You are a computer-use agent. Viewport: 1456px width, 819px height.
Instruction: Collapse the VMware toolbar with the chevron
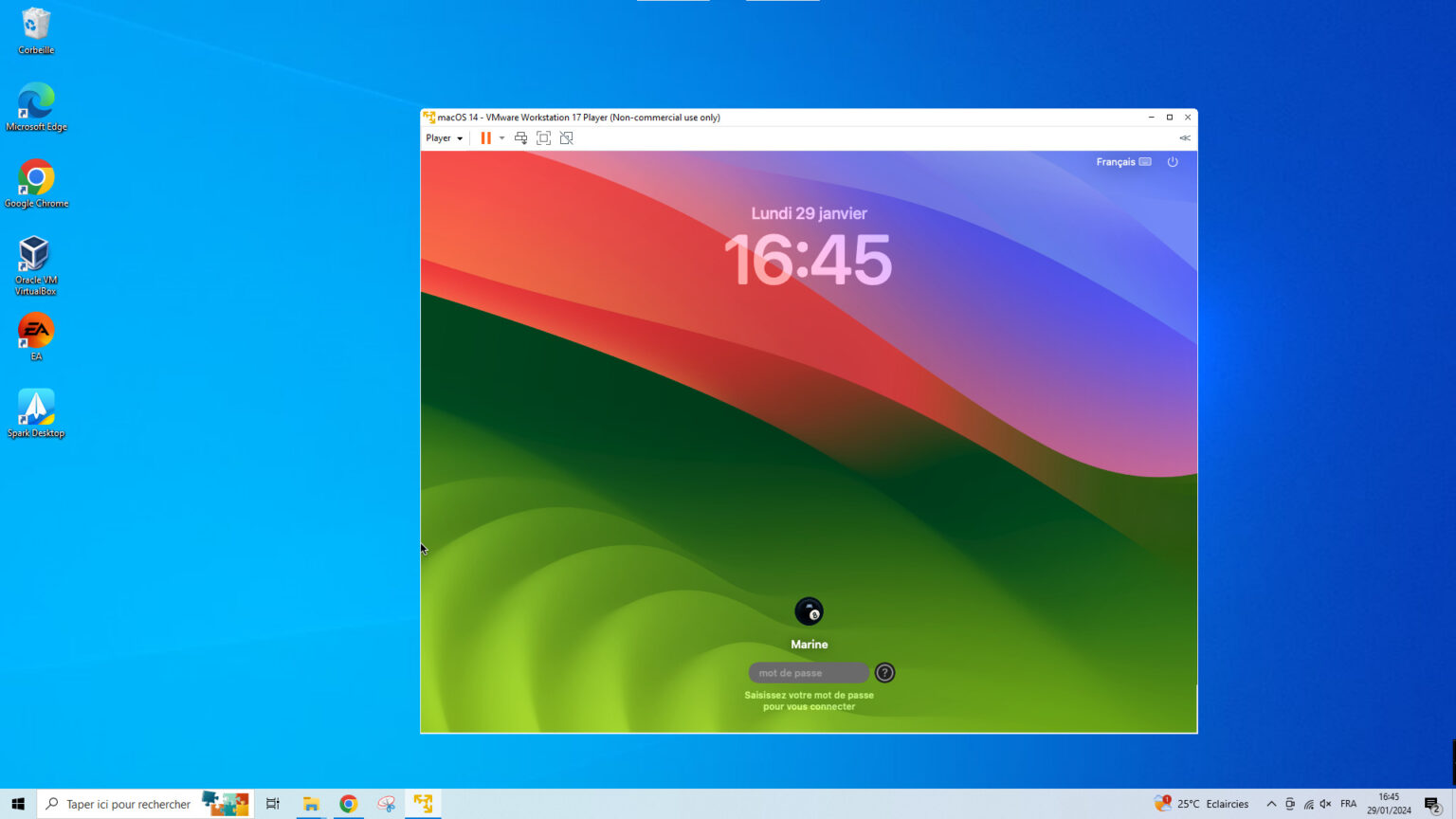(1184, 137)
